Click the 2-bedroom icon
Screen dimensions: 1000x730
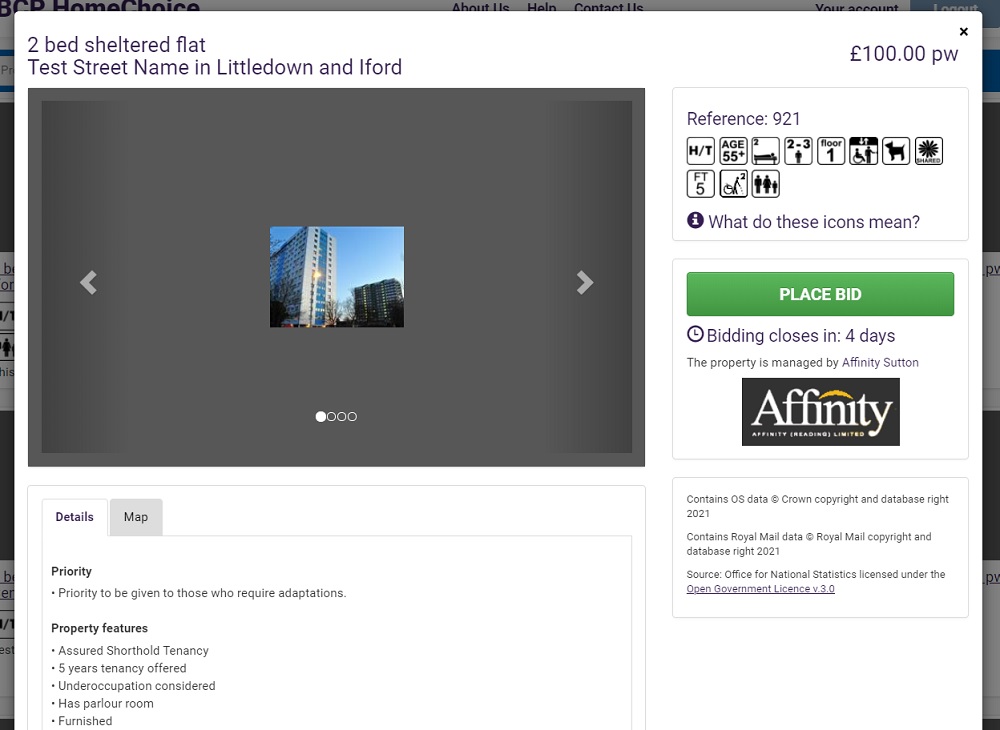click(x=765, y=150)
